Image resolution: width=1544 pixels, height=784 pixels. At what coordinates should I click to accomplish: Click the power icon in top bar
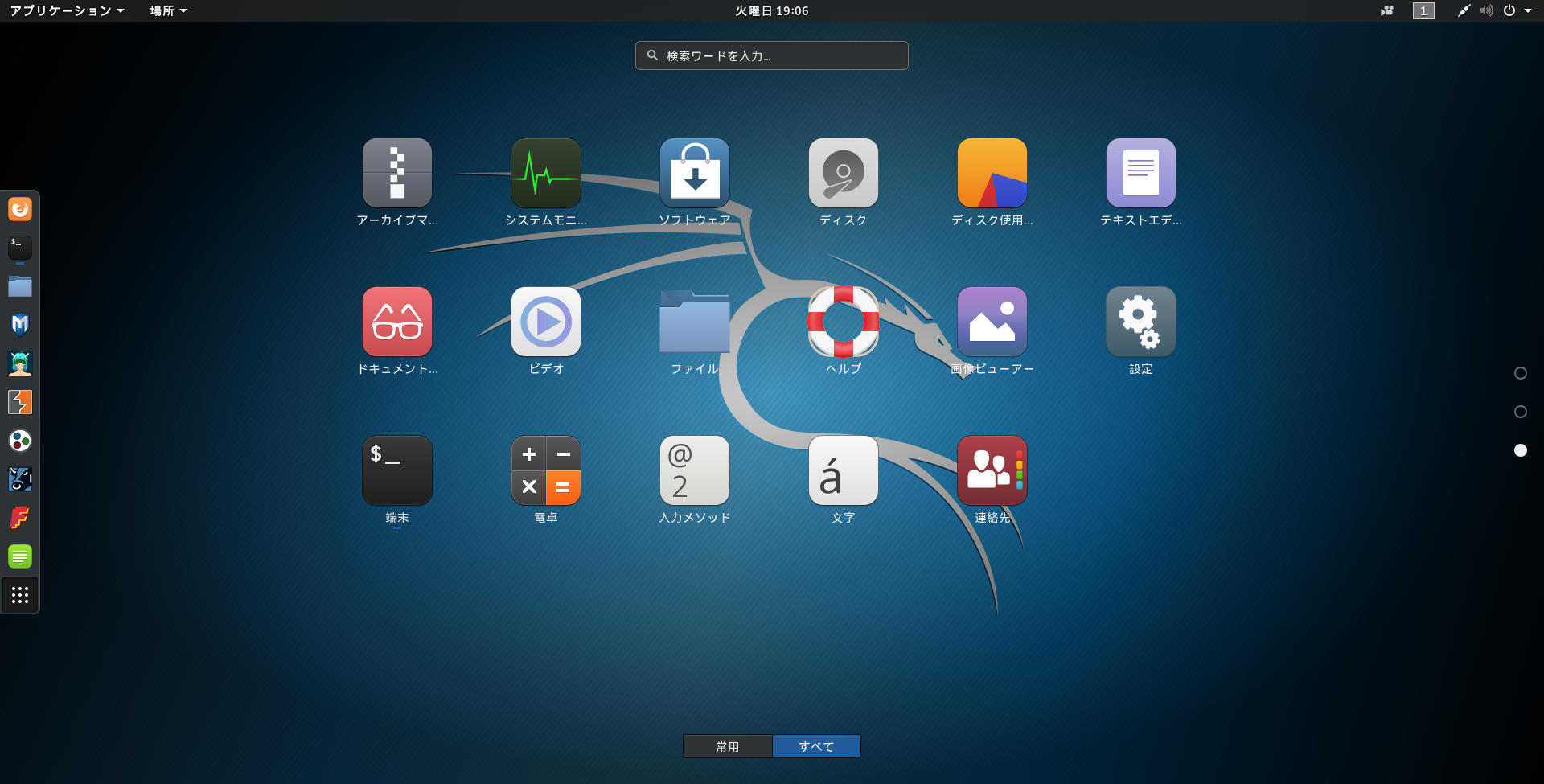pos(1509,10)
